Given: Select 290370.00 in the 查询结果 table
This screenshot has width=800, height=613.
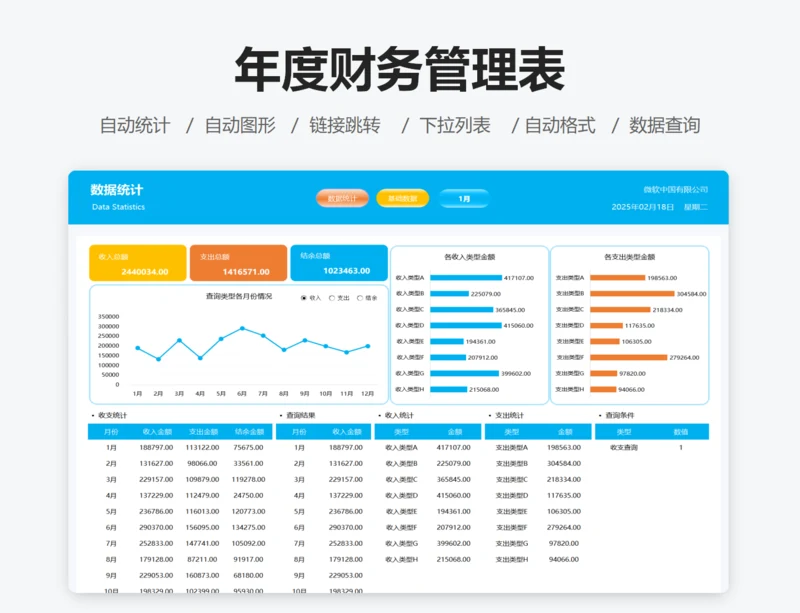Looking at the screenshot, I should click(346, 527).
